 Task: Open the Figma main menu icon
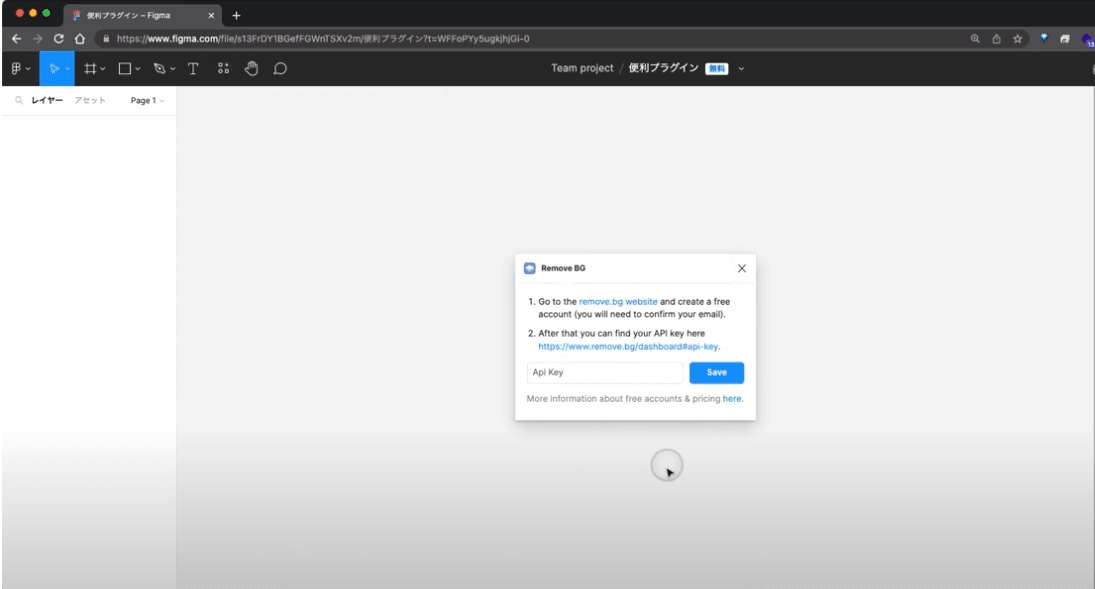(x=16, y=68)
